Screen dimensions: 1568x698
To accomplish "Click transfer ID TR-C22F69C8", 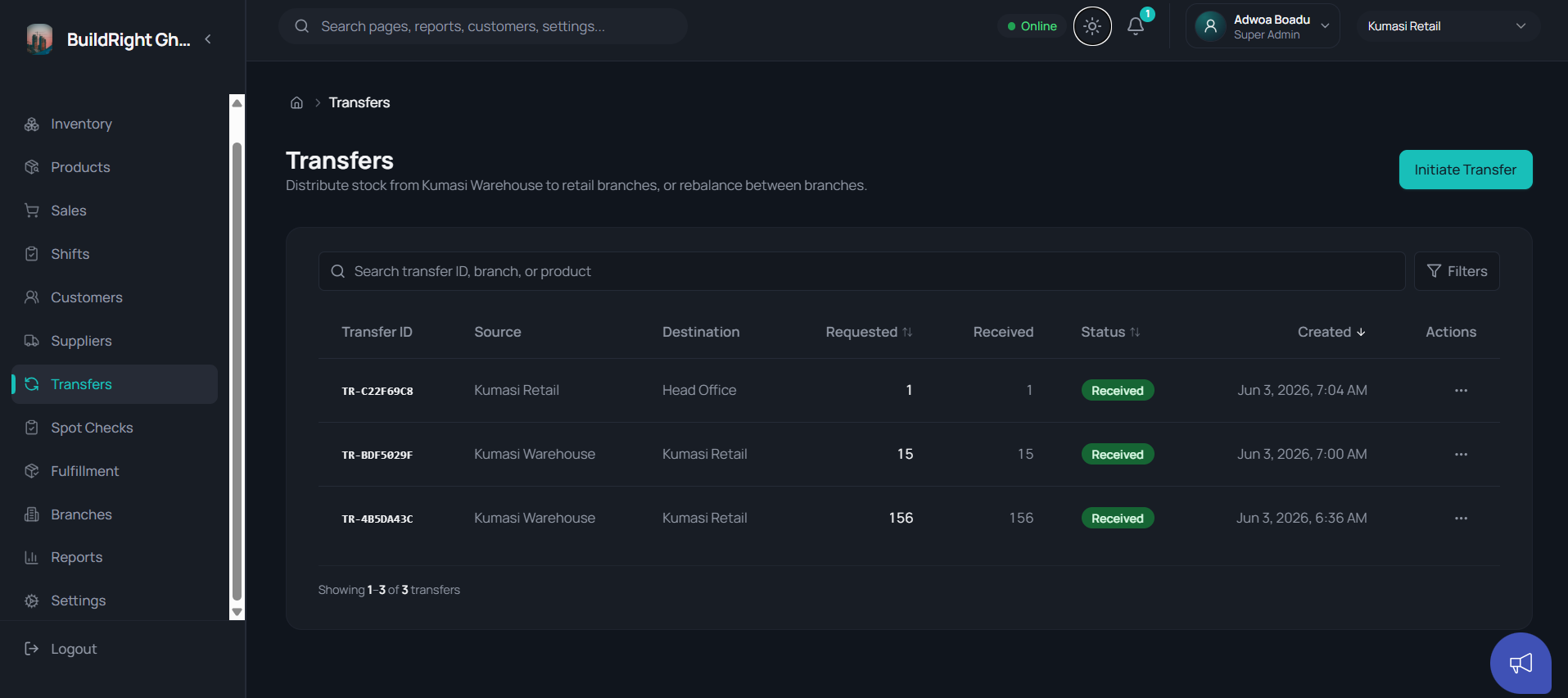I will [377, 391].
